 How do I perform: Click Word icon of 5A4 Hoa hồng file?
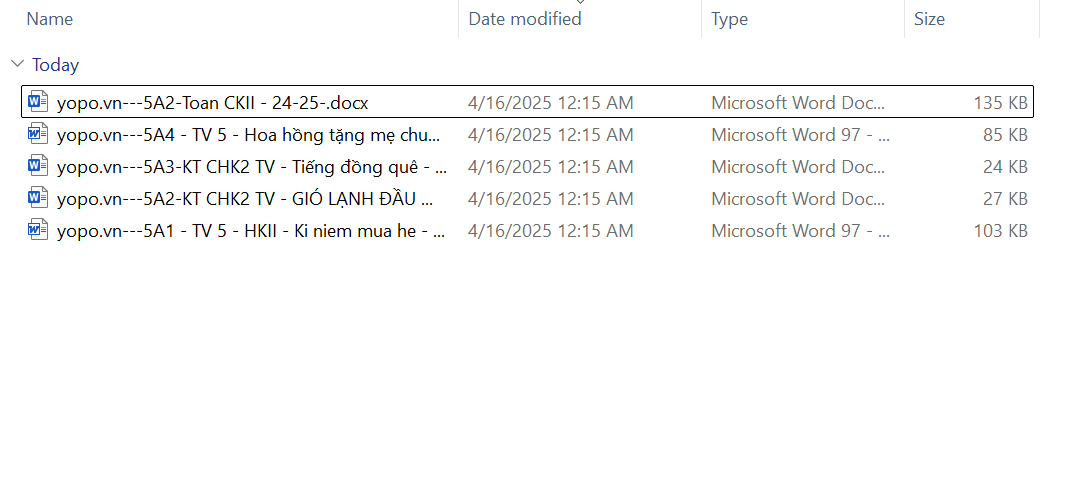[38, 134]
